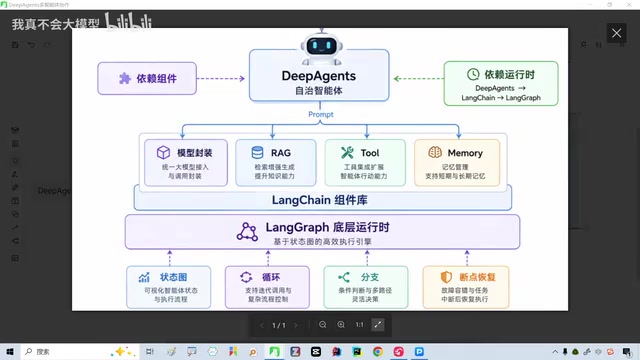Viewport: 640px width, 360px height.
Task: Click the RAG card
Action: point(276,163)
